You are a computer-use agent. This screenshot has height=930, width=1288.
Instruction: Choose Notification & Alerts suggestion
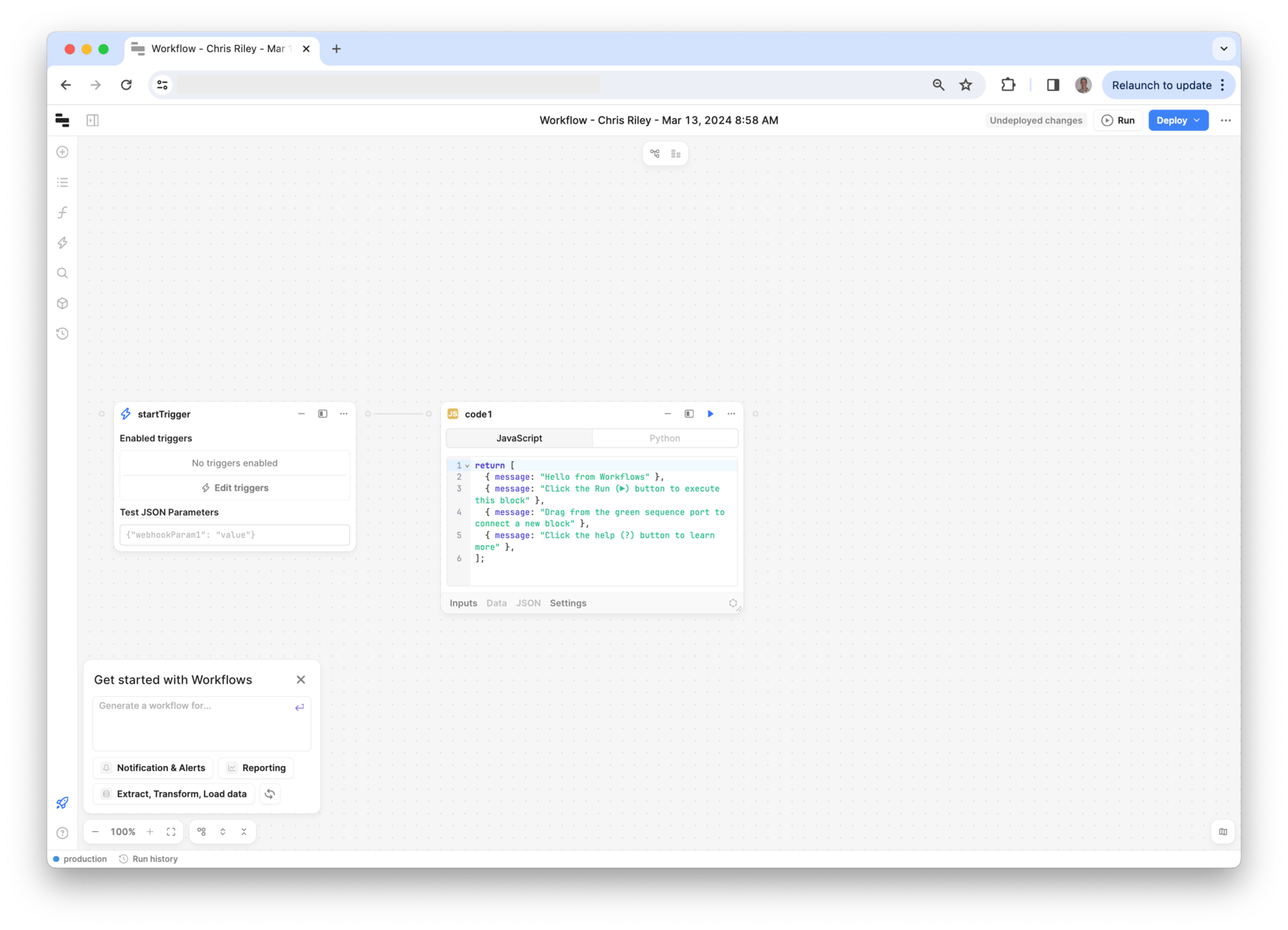[153, 768]
